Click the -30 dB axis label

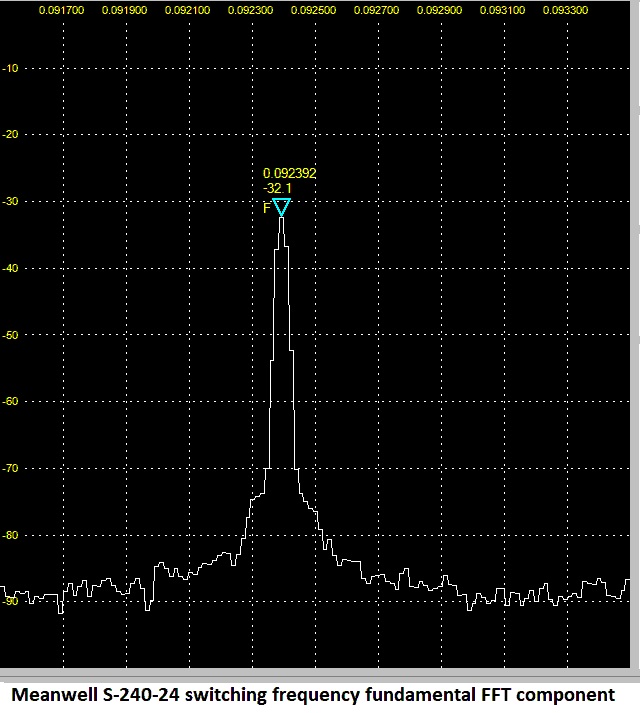coord(10,201)
